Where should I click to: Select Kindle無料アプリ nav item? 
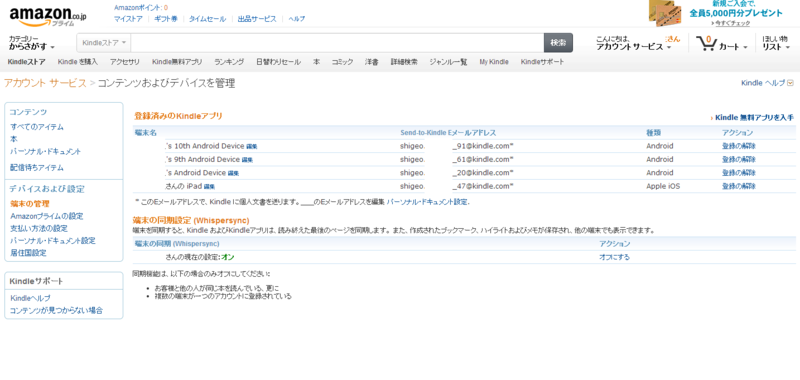coord(177,62)
